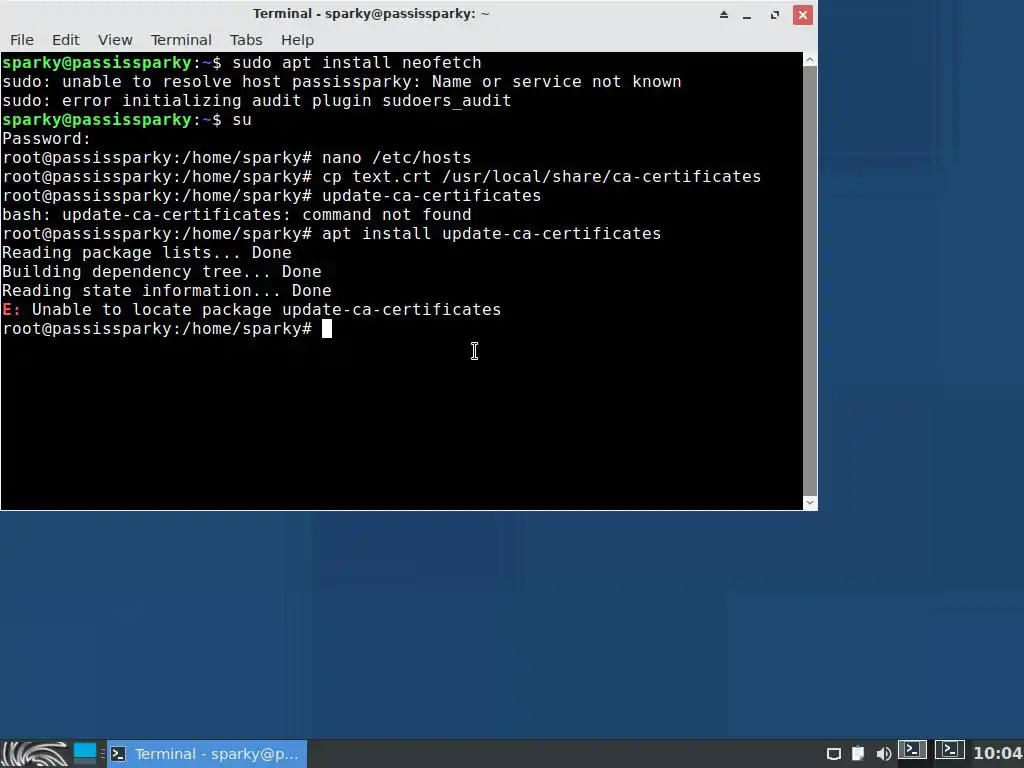Click the second terminal tray icon
The height and width of the screenshot is (768, 1024).
(x=950, y=750)
